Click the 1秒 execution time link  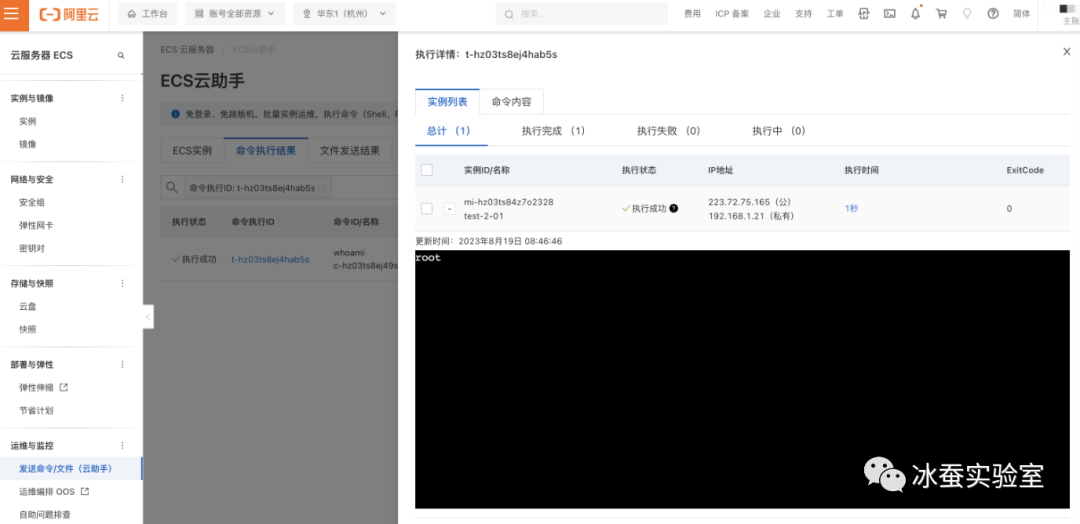coord(851,209)
